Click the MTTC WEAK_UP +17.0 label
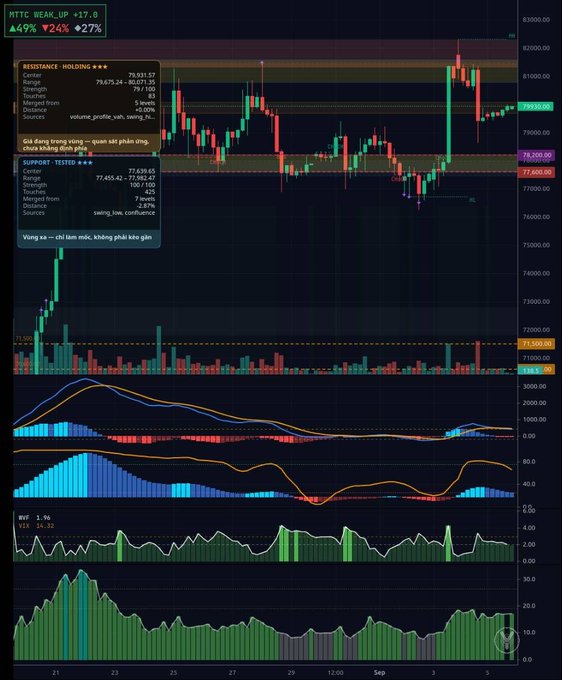The image size is (562, 680). point(53,15)
